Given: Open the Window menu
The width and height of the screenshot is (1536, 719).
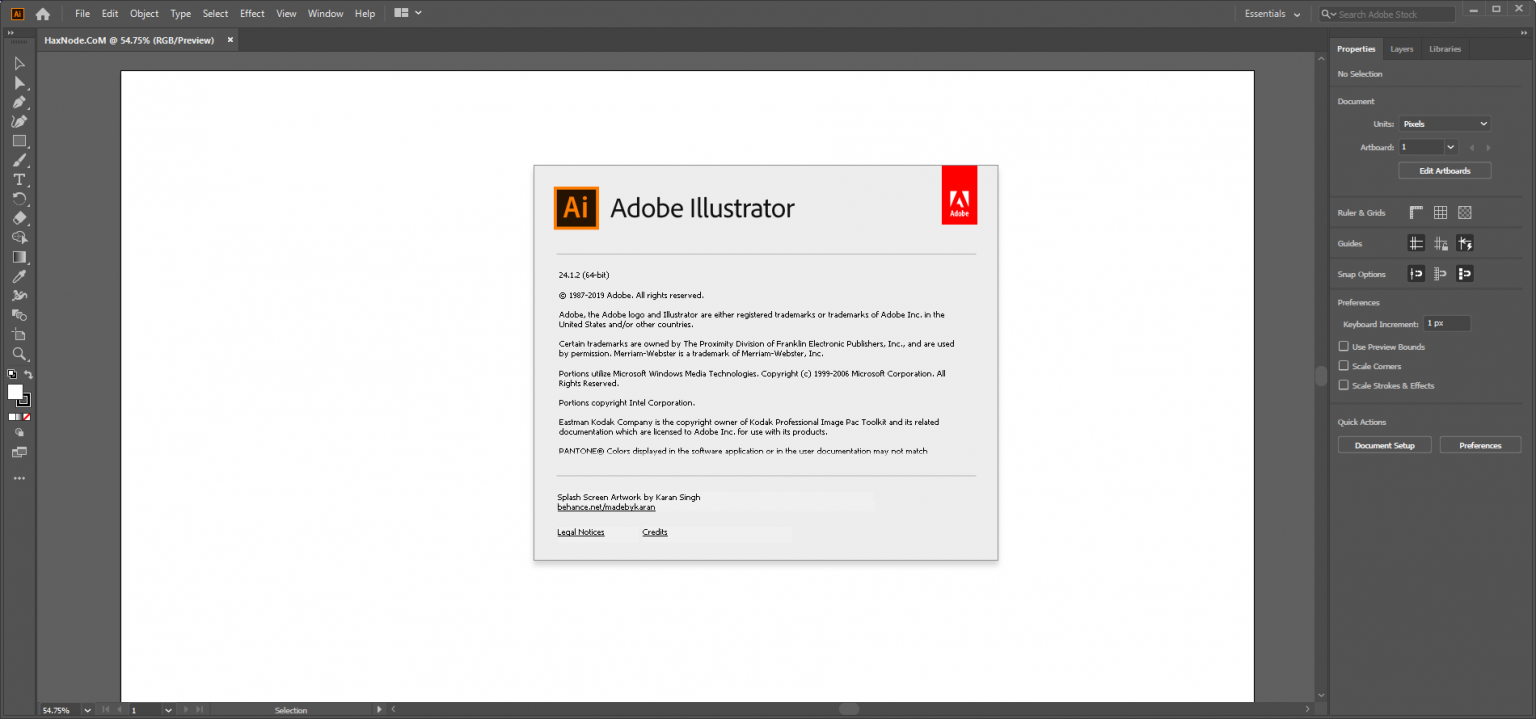Looking at the screenshot, I should [x=325, y=13].
